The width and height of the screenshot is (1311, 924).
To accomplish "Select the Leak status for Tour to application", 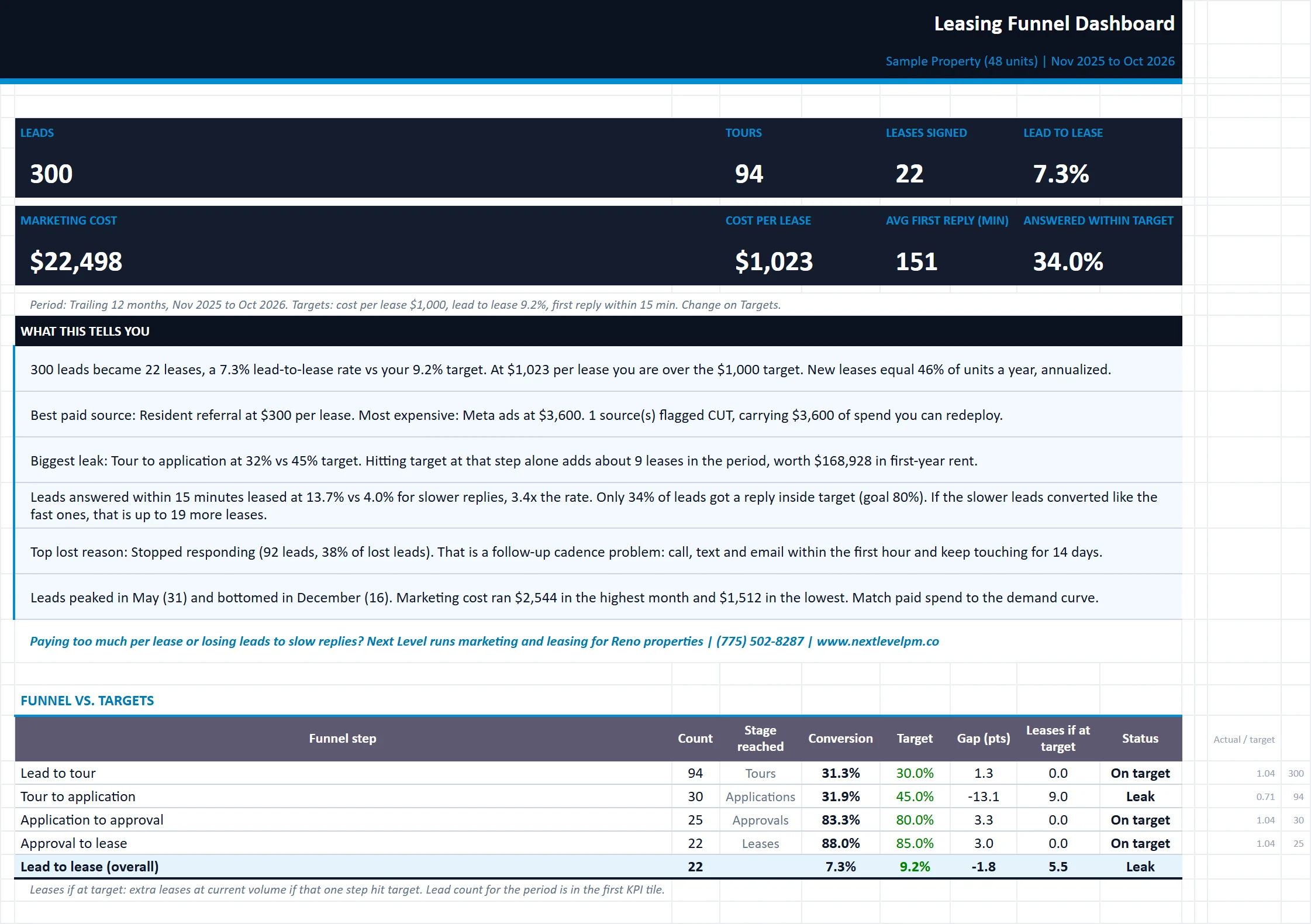I will (1140, 797).
